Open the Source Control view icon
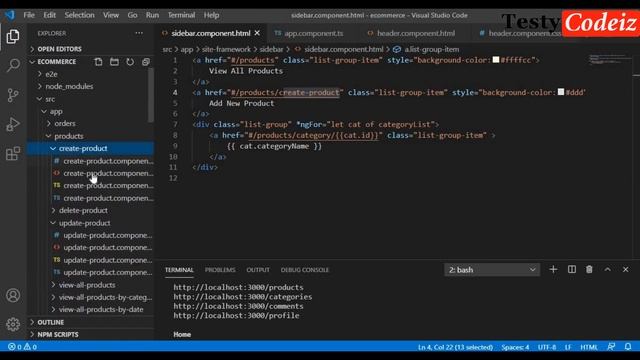Viewport: 640px width, 360px height. coord(13,95)
